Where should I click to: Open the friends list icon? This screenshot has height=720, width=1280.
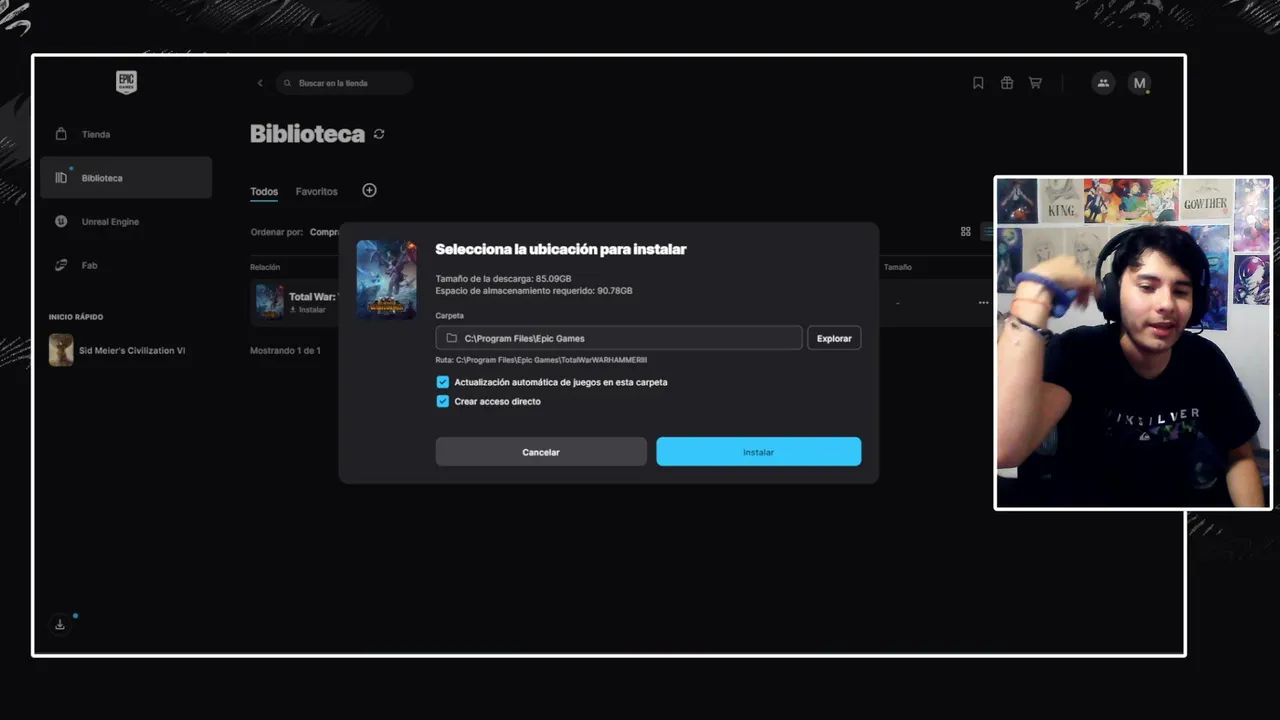1103,83
